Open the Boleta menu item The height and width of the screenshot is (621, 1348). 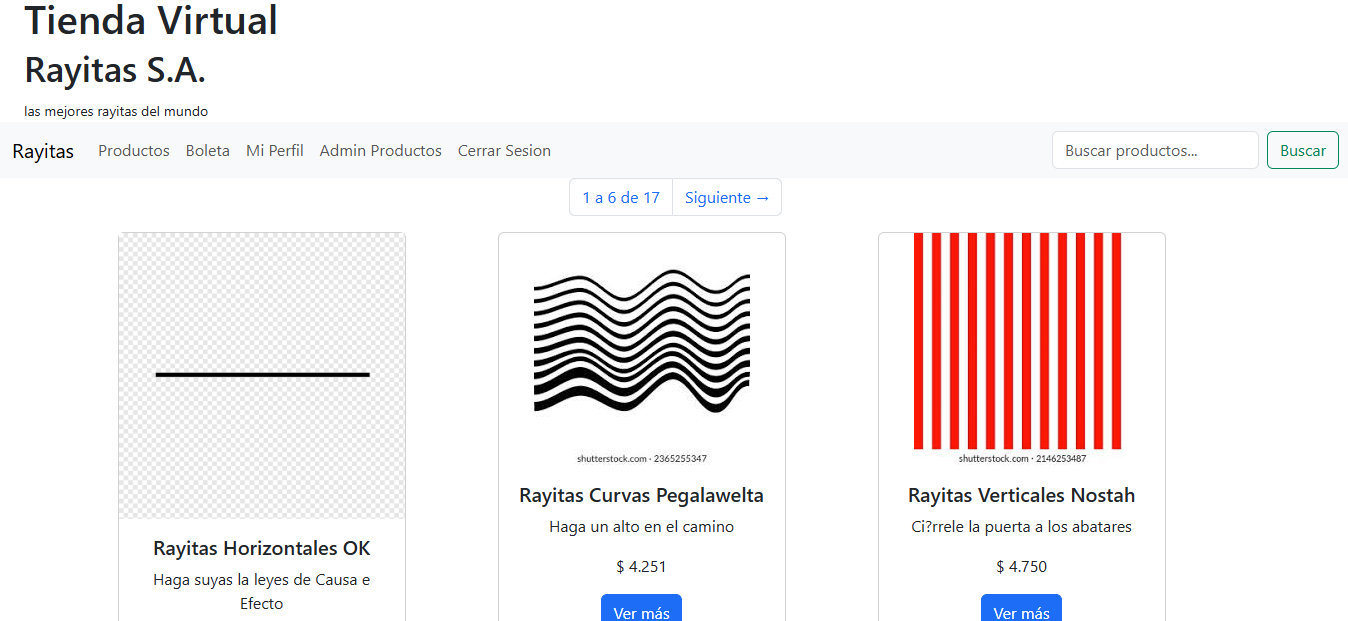click(x=208, y=151)
